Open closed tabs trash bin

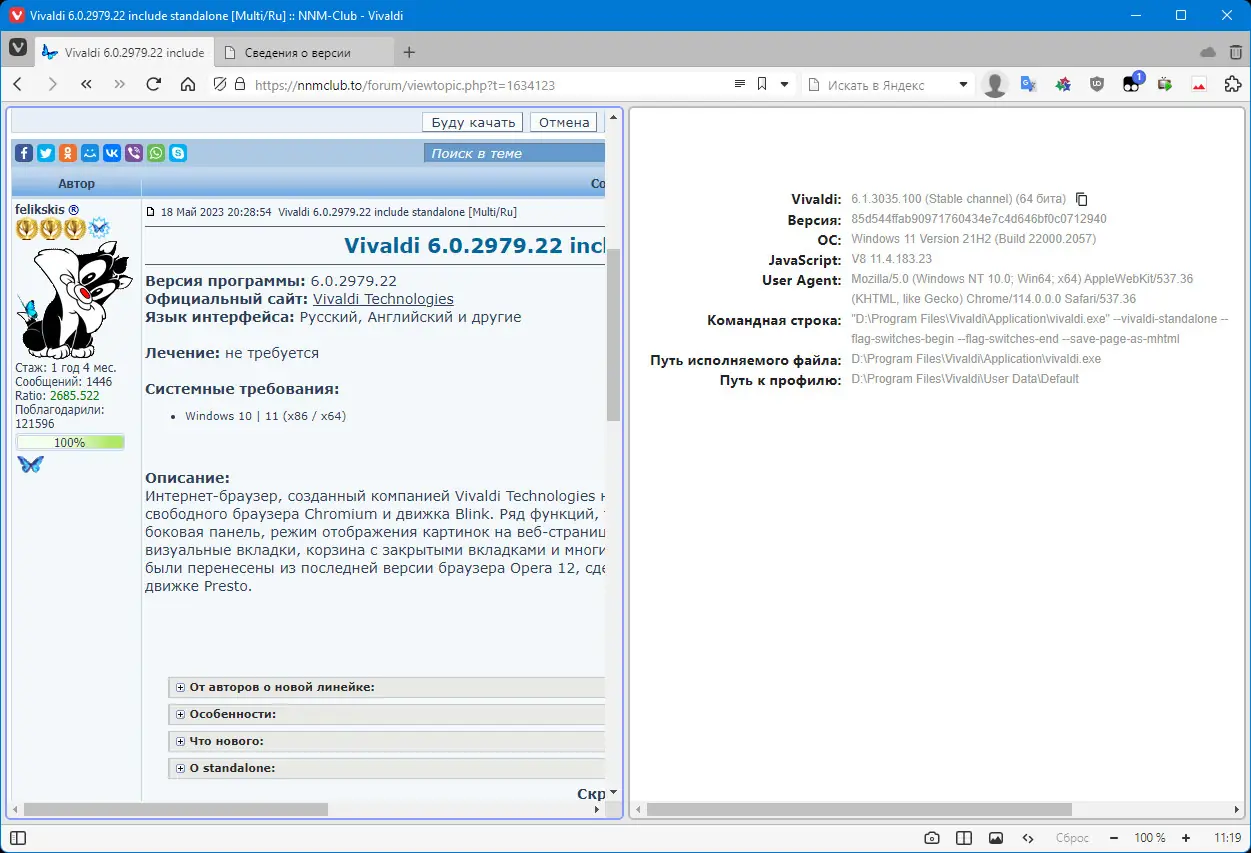click(1237, 52)
